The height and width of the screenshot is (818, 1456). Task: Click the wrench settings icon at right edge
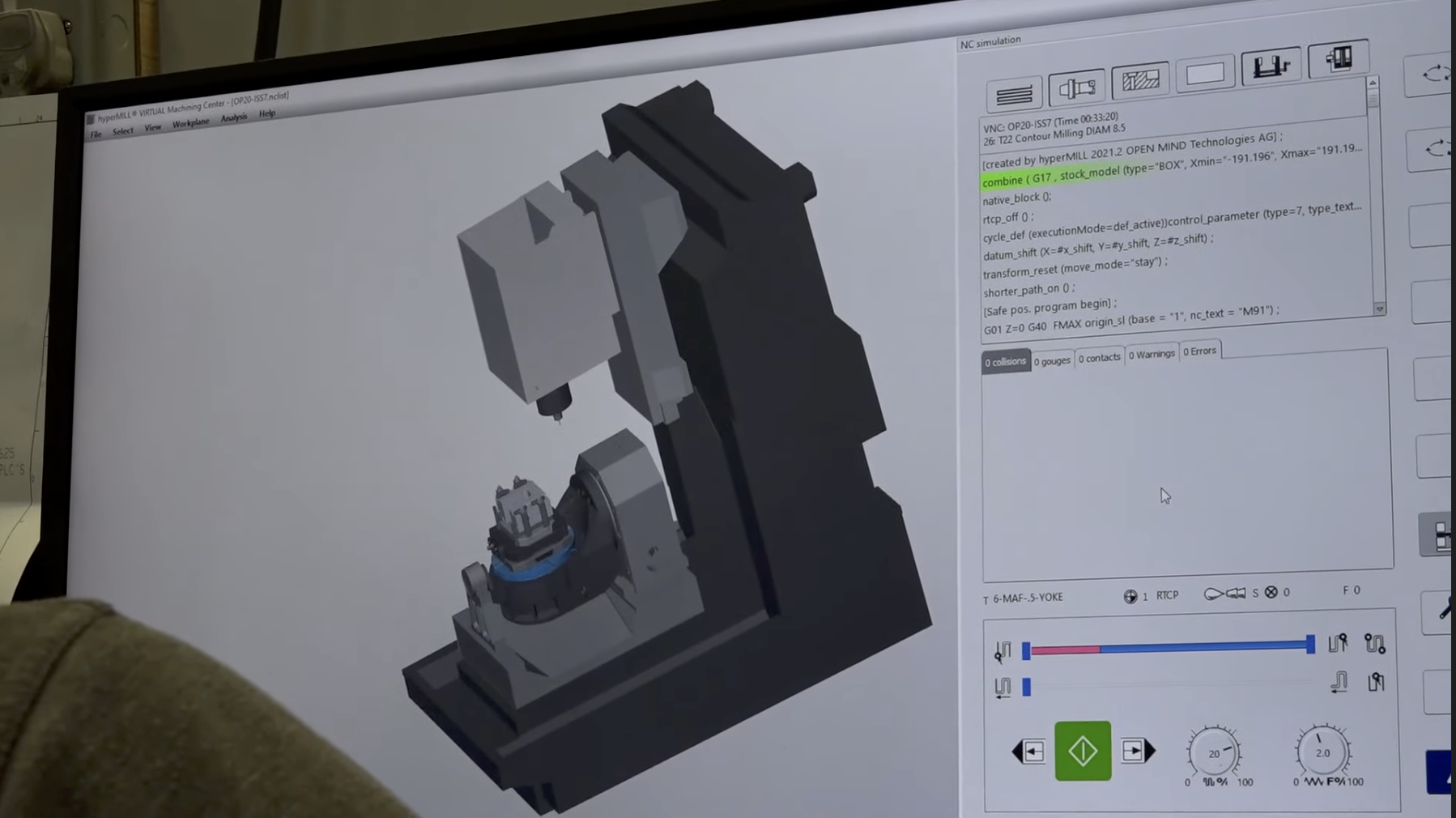click(1444, 609)
